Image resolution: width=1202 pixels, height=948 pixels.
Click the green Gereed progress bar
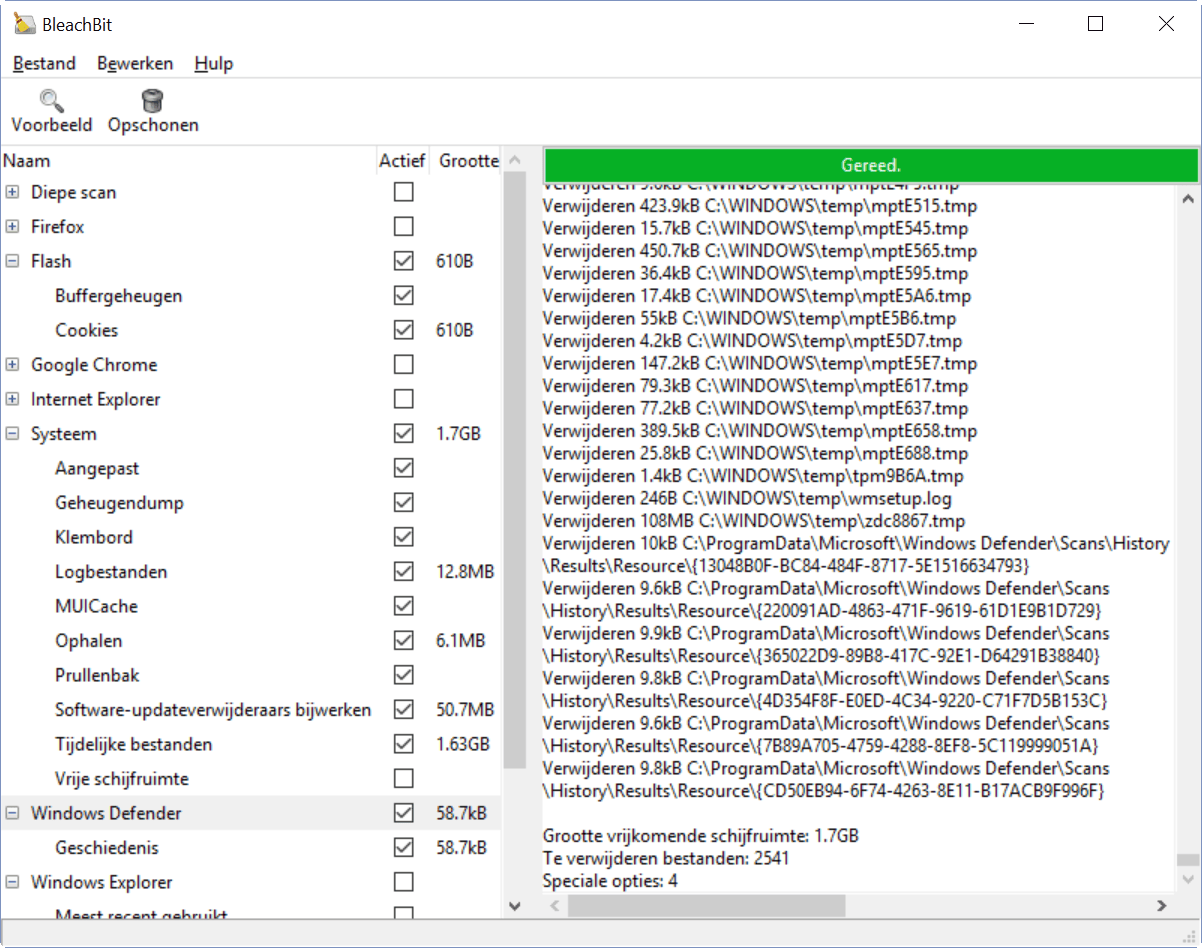click(x=870, y=165)
